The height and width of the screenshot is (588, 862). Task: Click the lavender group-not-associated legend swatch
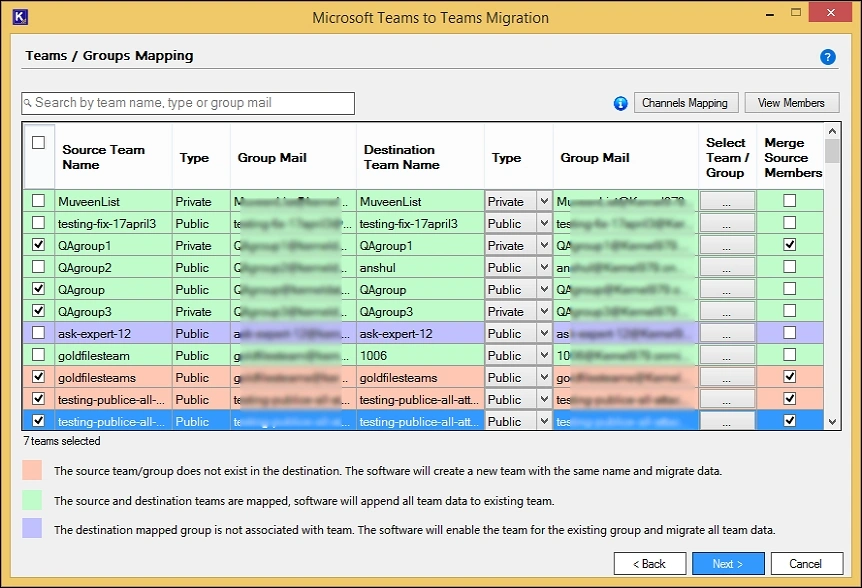click(x=32, y=528)
